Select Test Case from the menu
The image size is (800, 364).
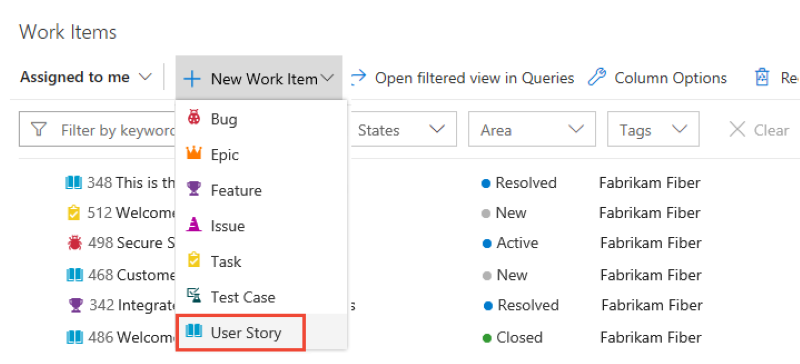tap(261, 297)
